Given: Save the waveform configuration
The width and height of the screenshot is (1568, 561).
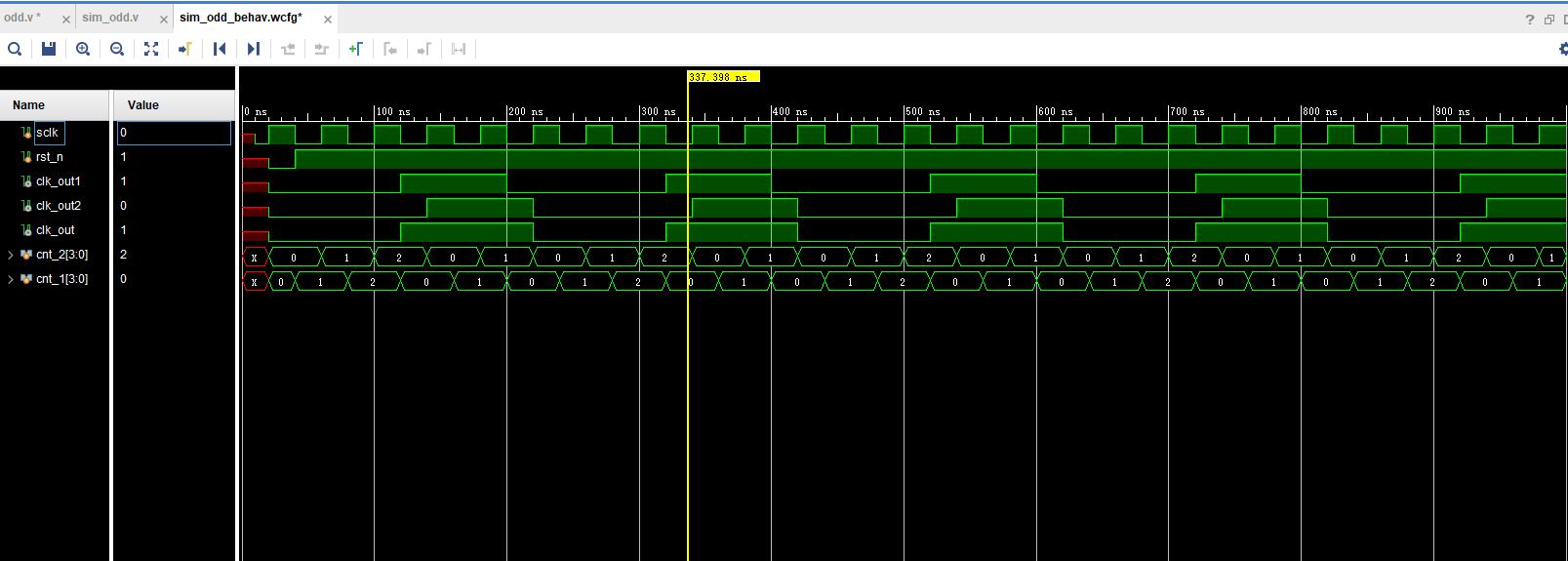Looking at the screenshot, I should click(x=49, y=49).
